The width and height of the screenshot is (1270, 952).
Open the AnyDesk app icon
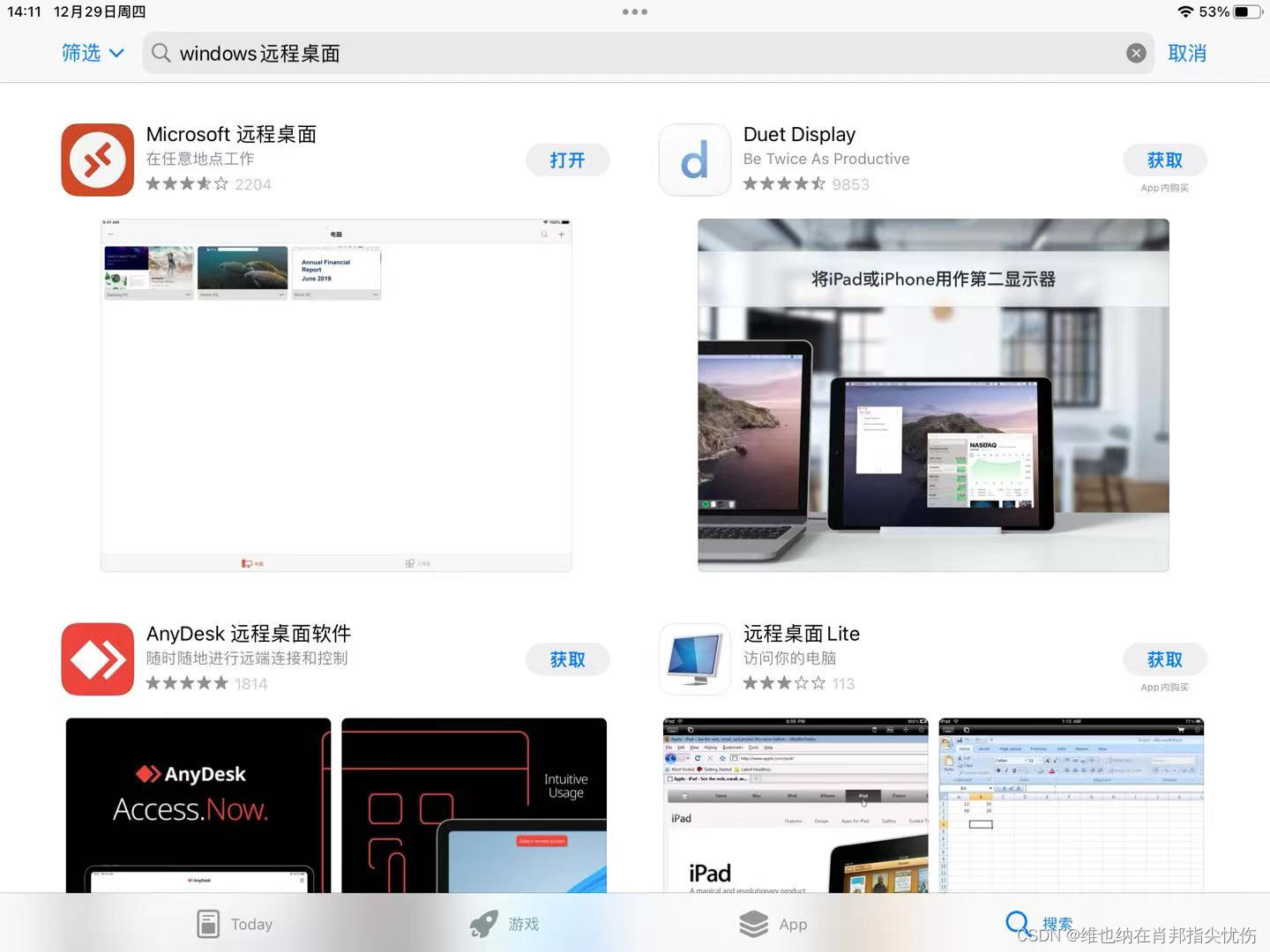98,659
